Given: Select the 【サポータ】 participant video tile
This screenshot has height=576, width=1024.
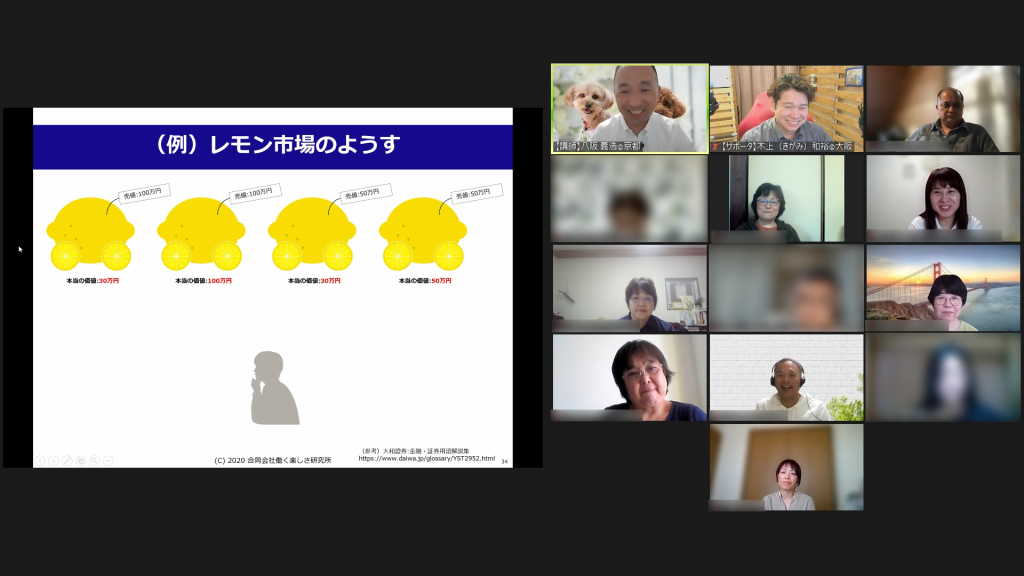Looking at the screenshot, I should (x=786, y=108).
